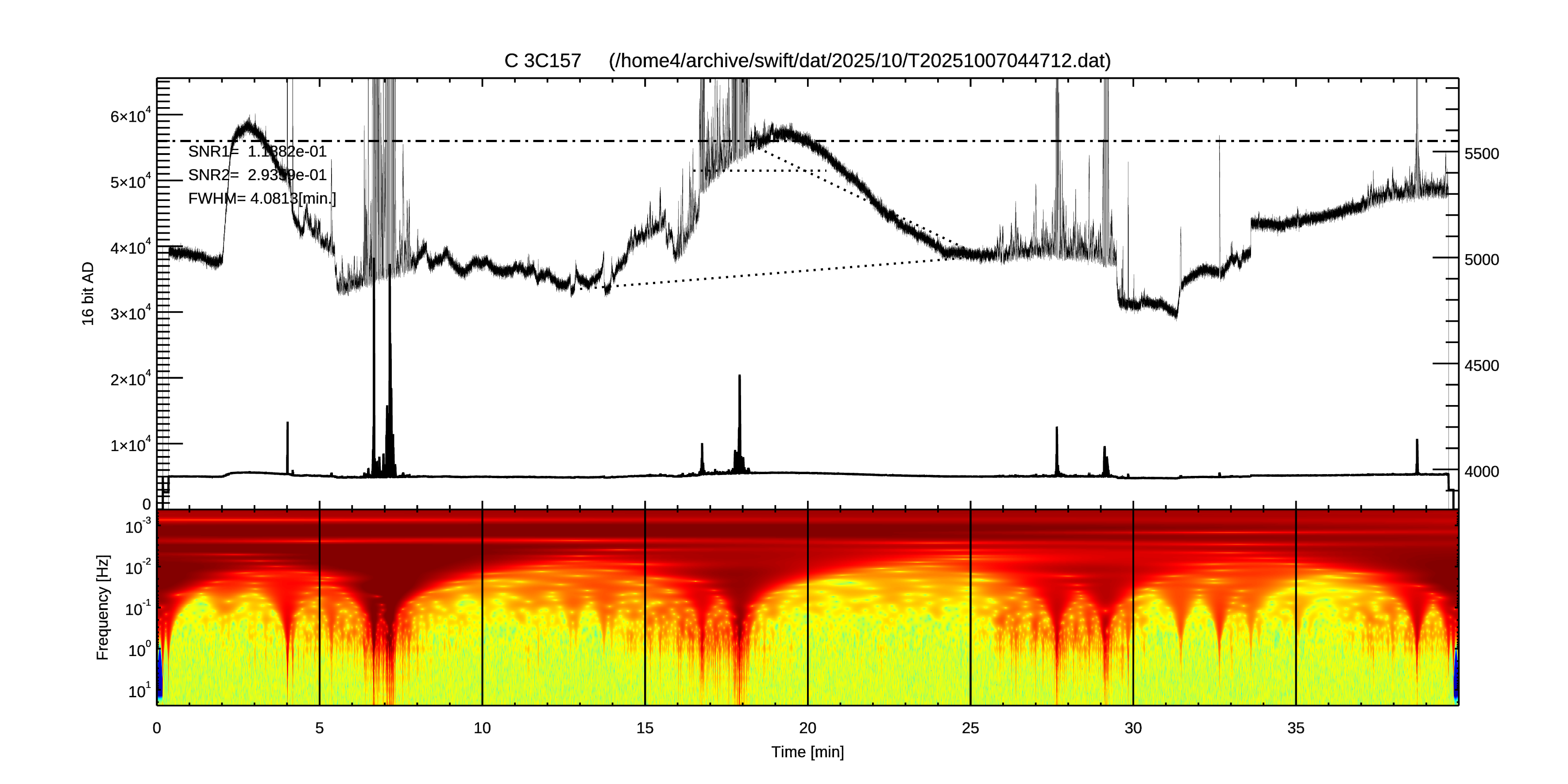
Task: Click the 35 minute tick label
Action: pyautogui.click(x=1295, y=728)
